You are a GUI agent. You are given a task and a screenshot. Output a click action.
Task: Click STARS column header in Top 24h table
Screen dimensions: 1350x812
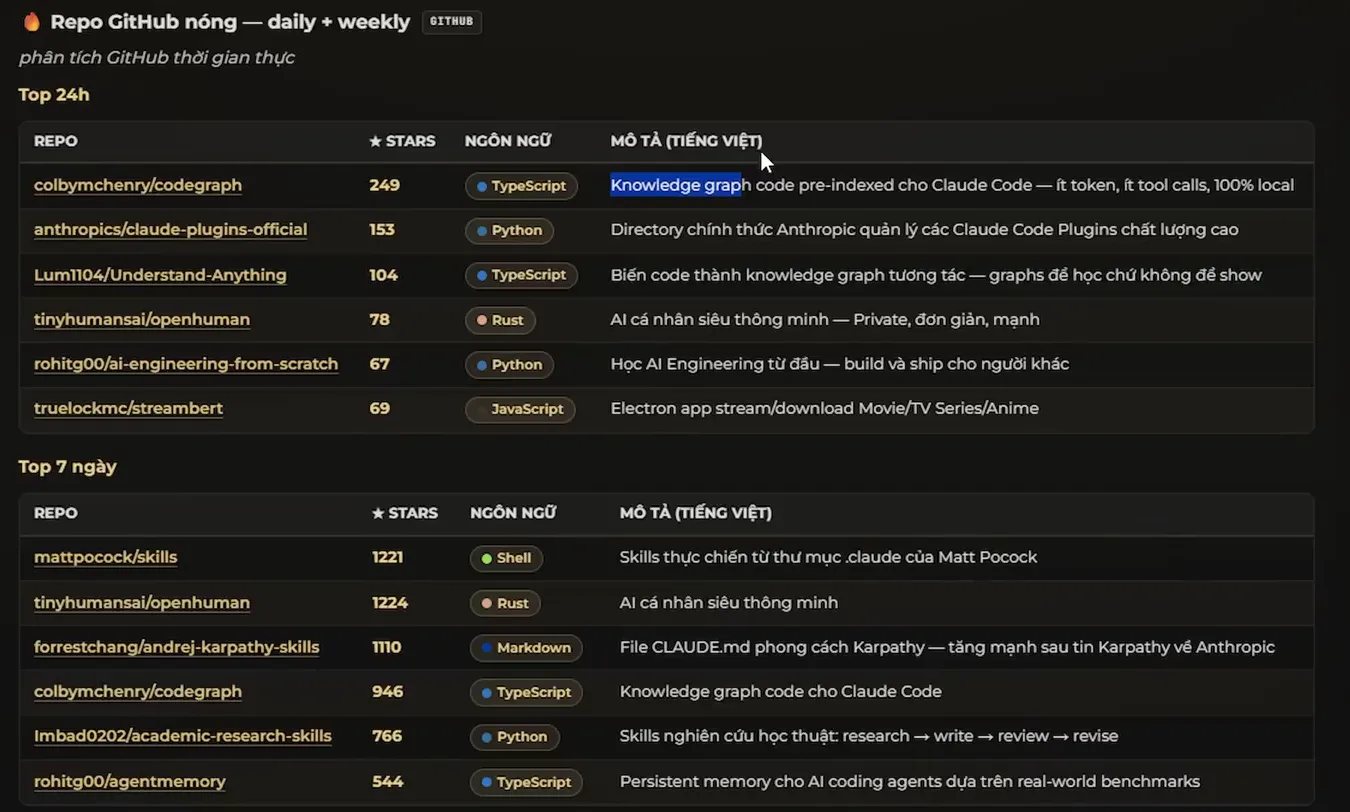tap(402, 141)
